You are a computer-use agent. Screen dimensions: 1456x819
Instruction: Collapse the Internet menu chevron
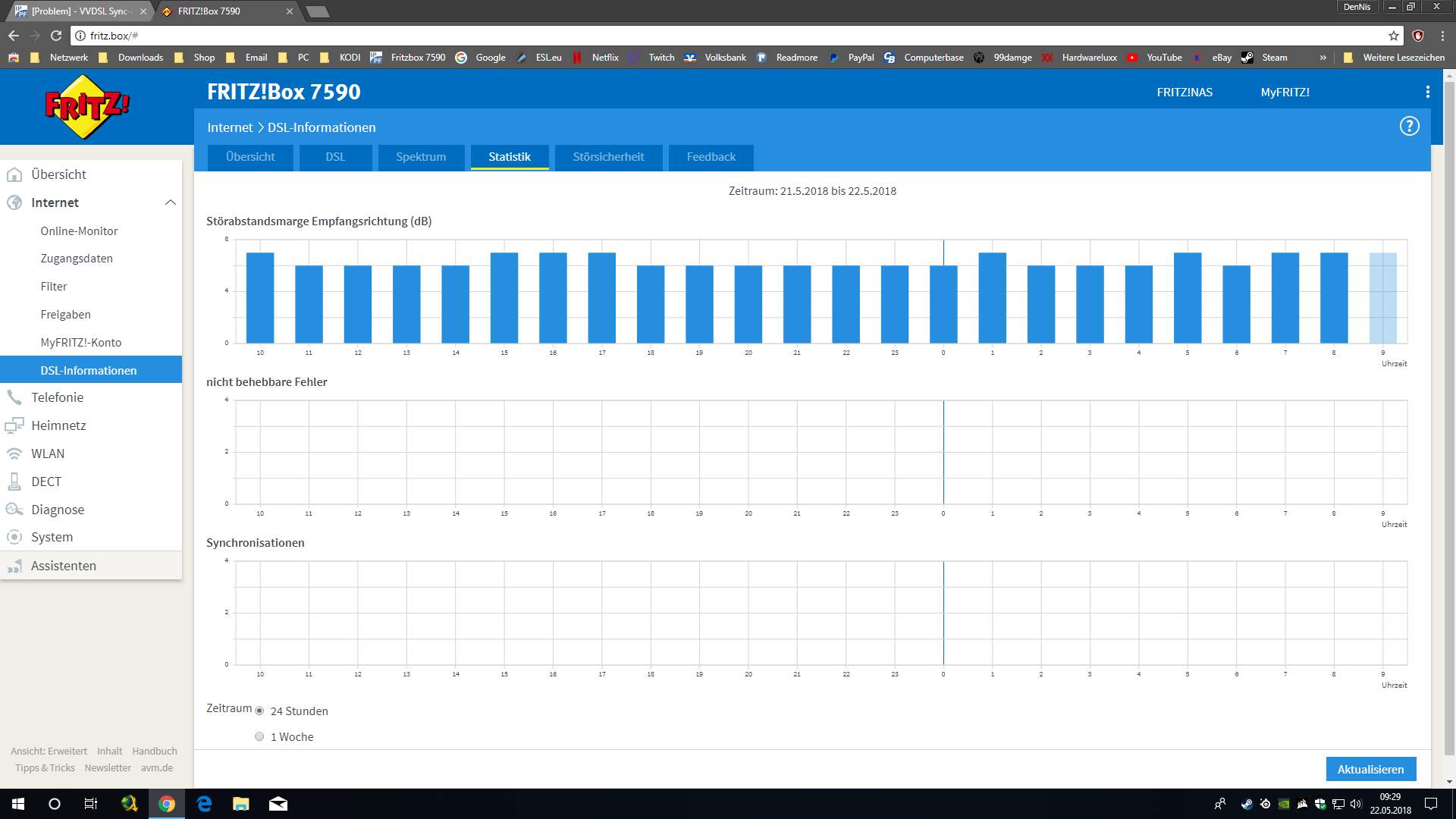[170, 202]
